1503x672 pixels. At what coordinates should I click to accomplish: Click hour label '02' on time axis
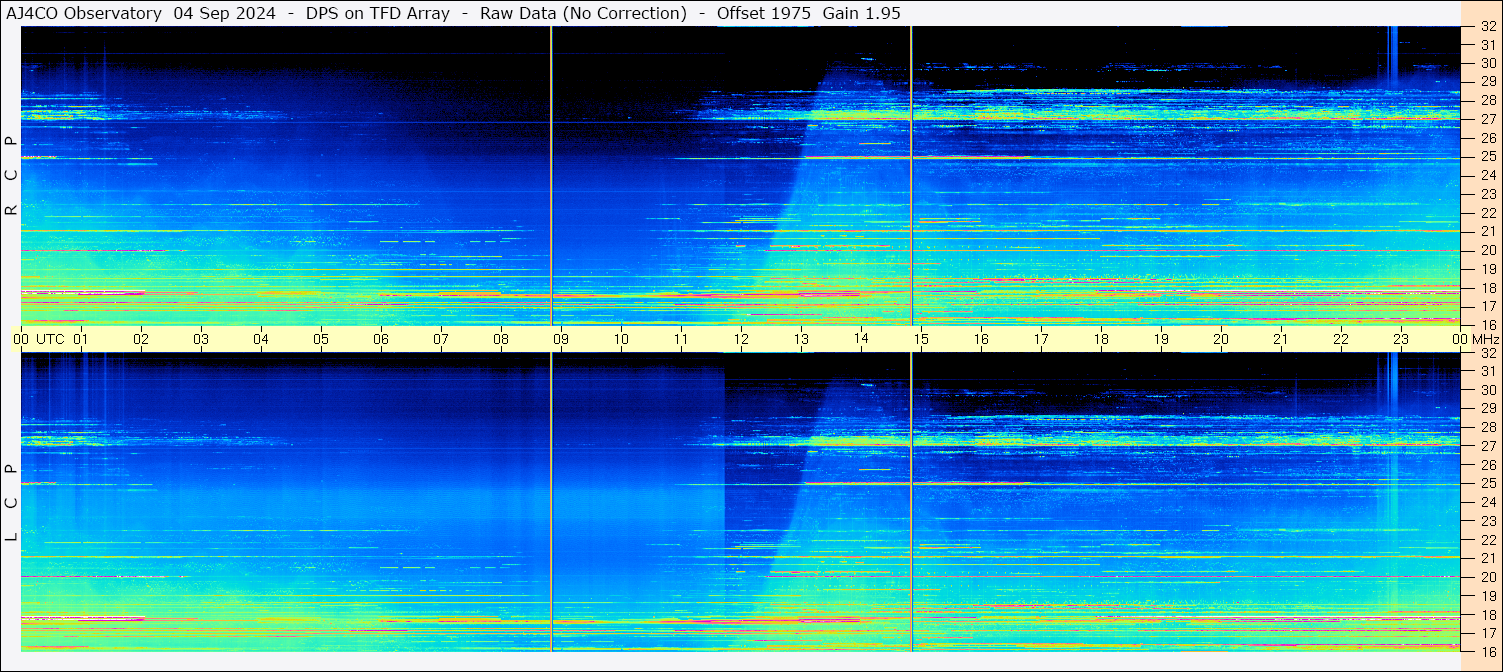[x=141, y=339]
